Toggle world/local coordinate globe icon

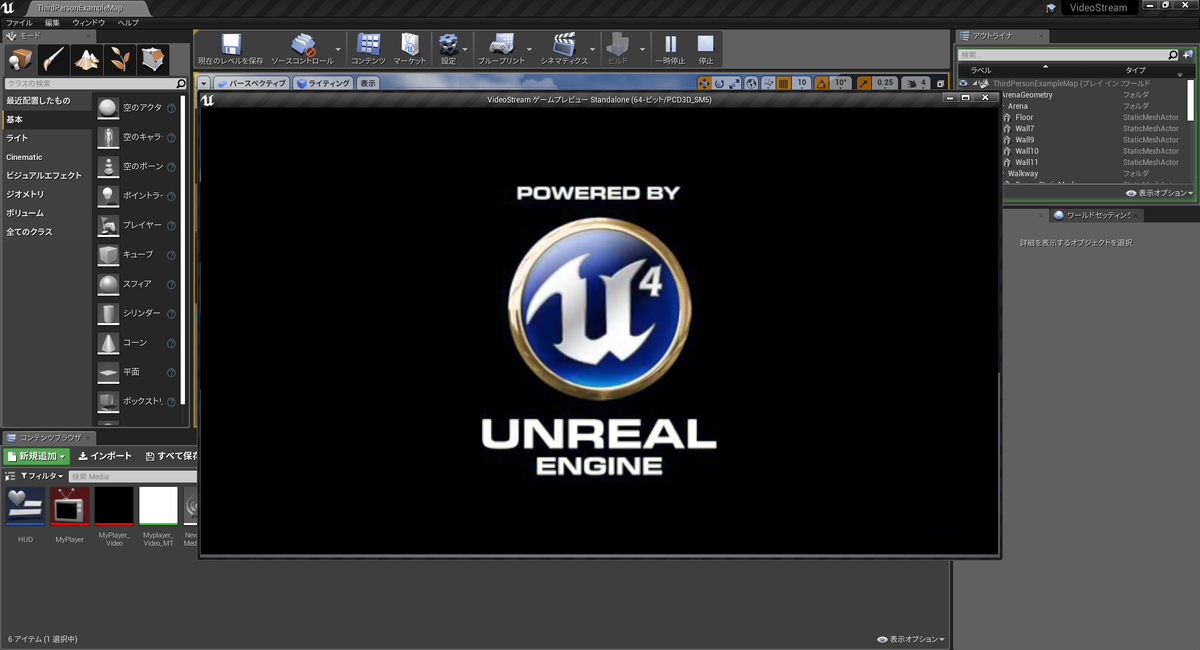click(753, 83)
